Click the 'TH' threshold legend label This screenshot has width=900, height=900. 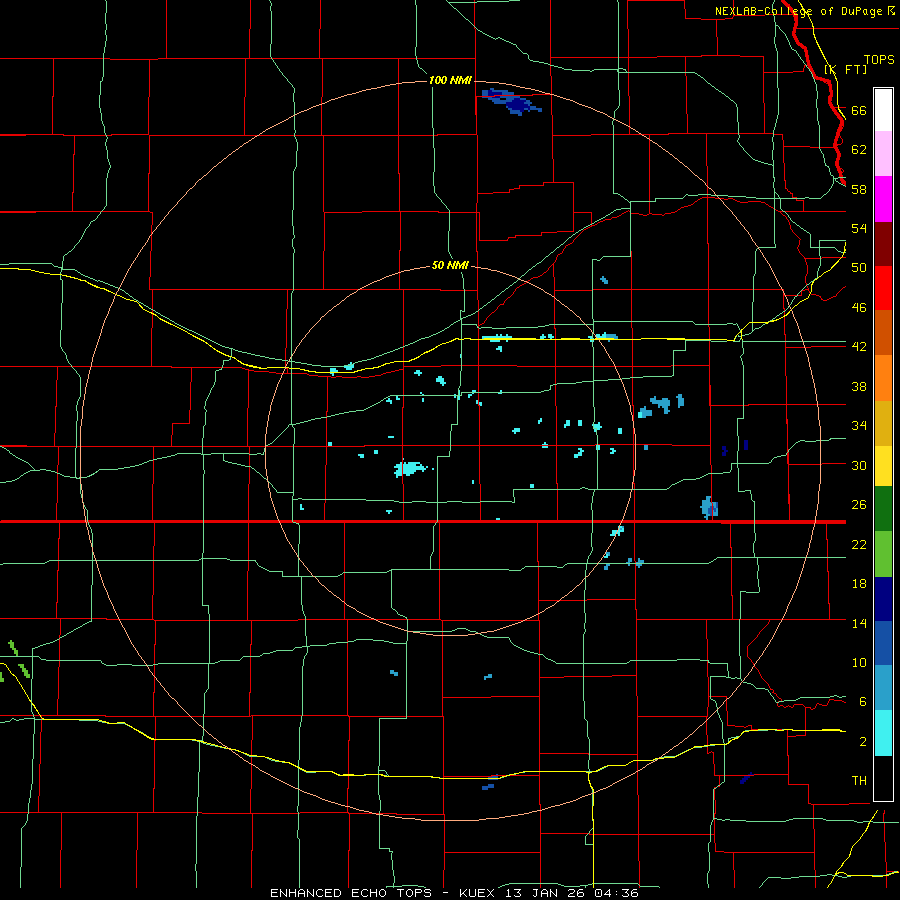pos(859,781)
